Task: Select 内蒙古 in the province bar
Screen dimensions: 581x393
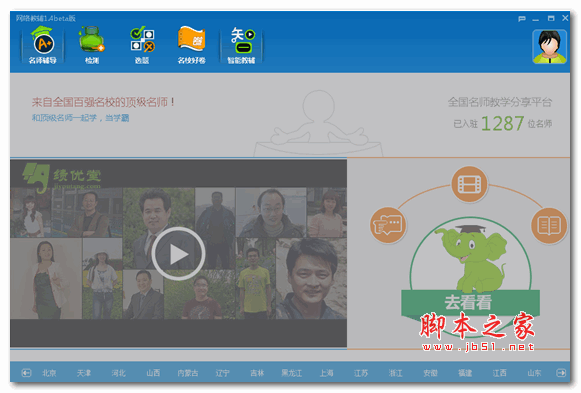Action: [x=188, y=373]
